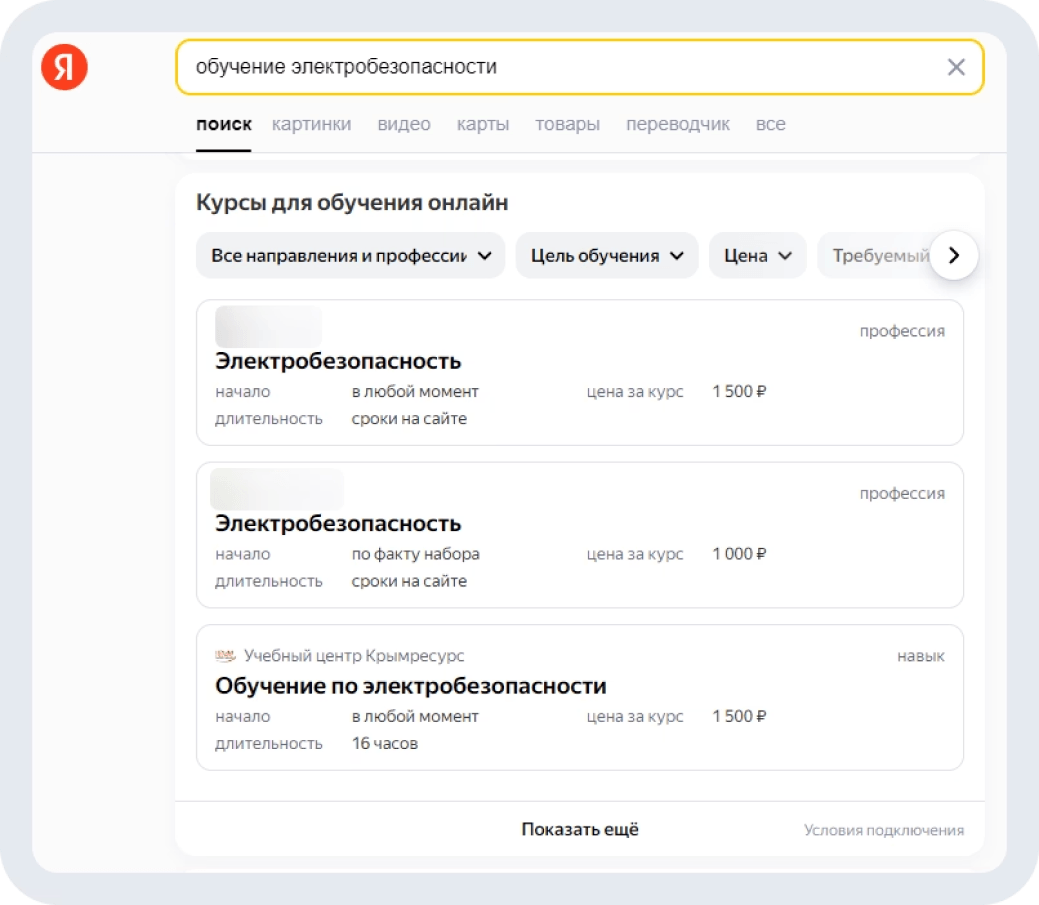The image size is (1039, 905).
Task: Open the Все направления и профессии dropdown
Action: click(351, 255)
